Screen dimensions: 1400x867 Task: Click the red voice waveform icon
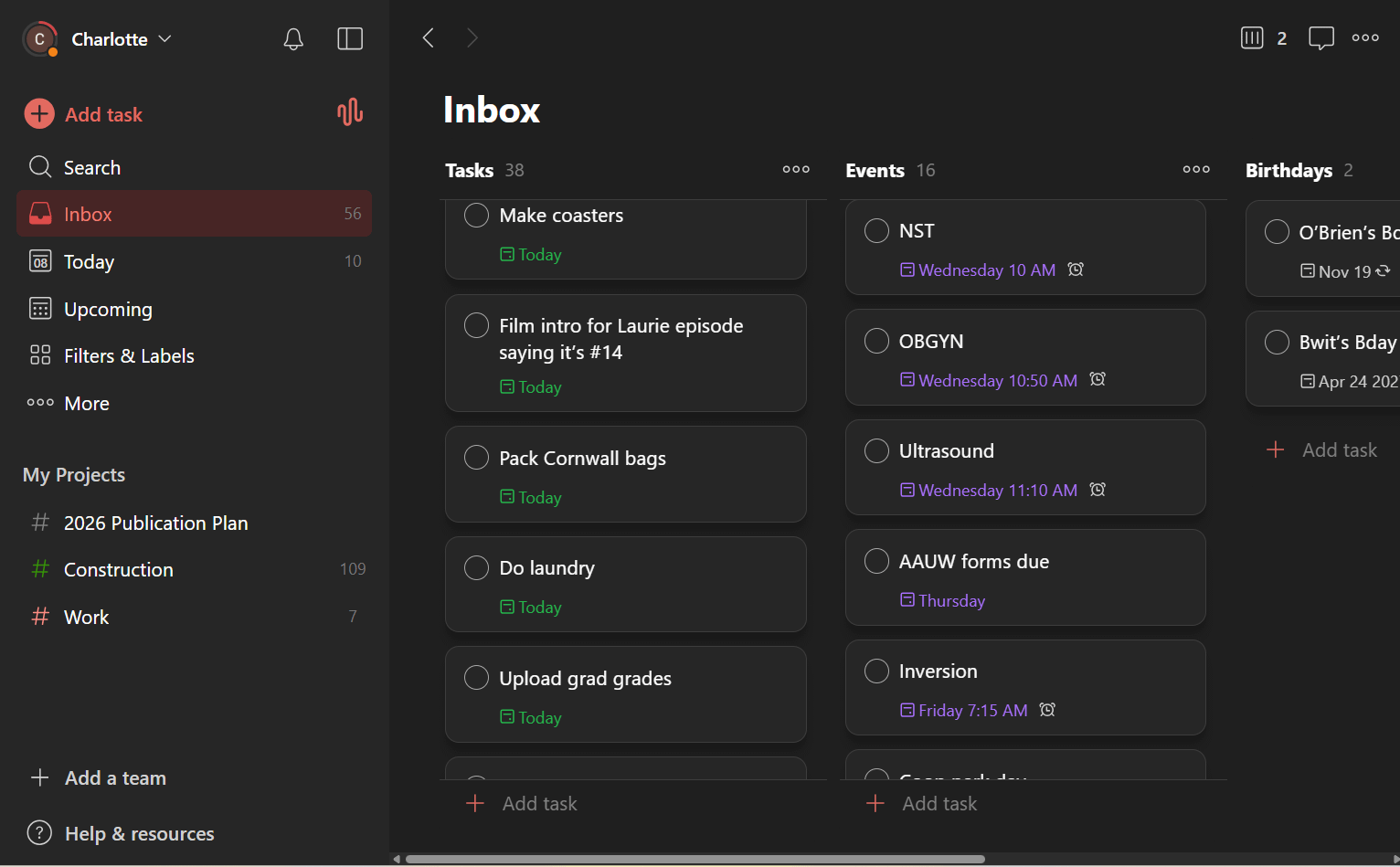tap(350, 113)
